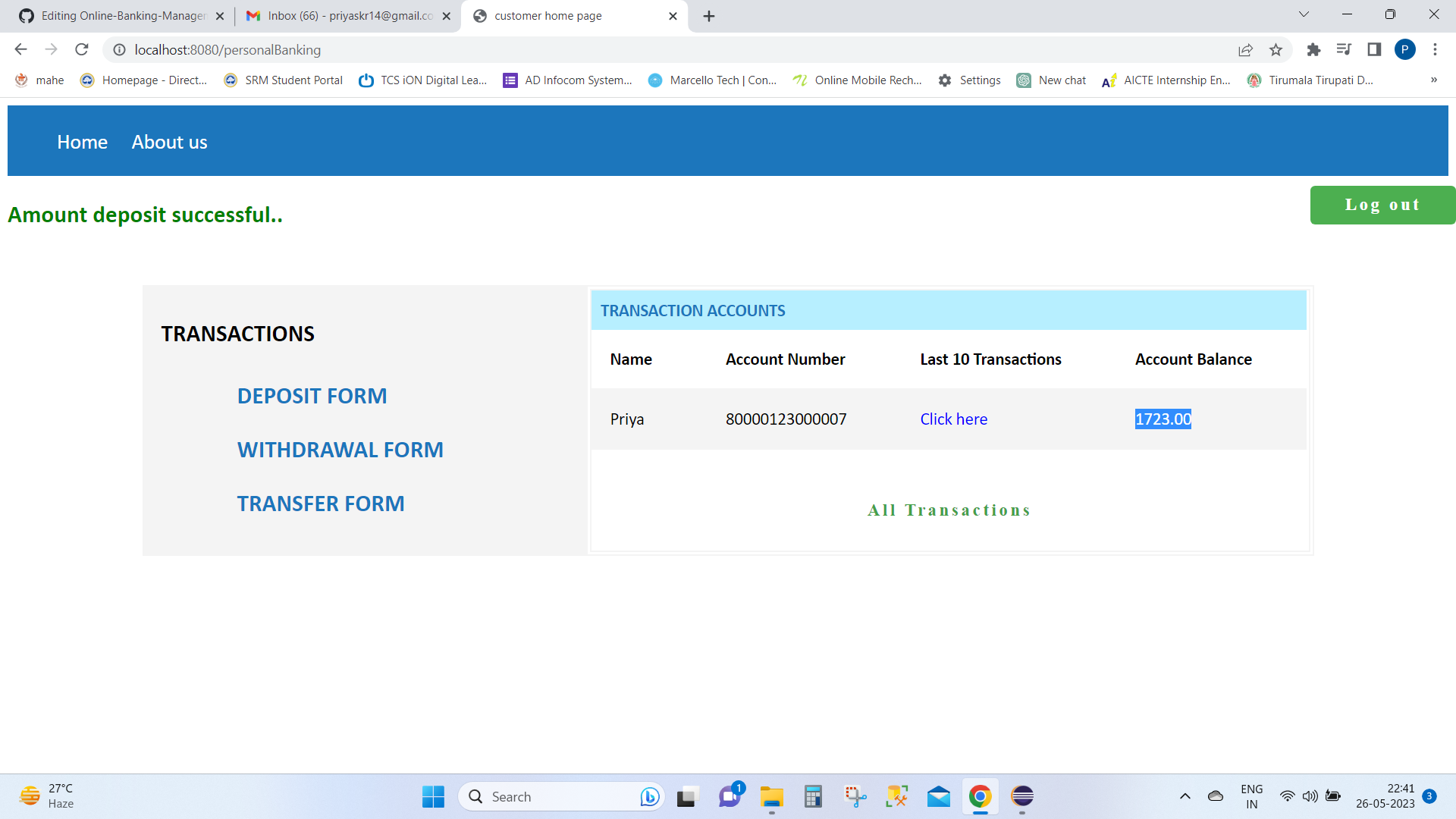Click the Log out button
Screen dimensions: 1456x819
[1382, 205]
